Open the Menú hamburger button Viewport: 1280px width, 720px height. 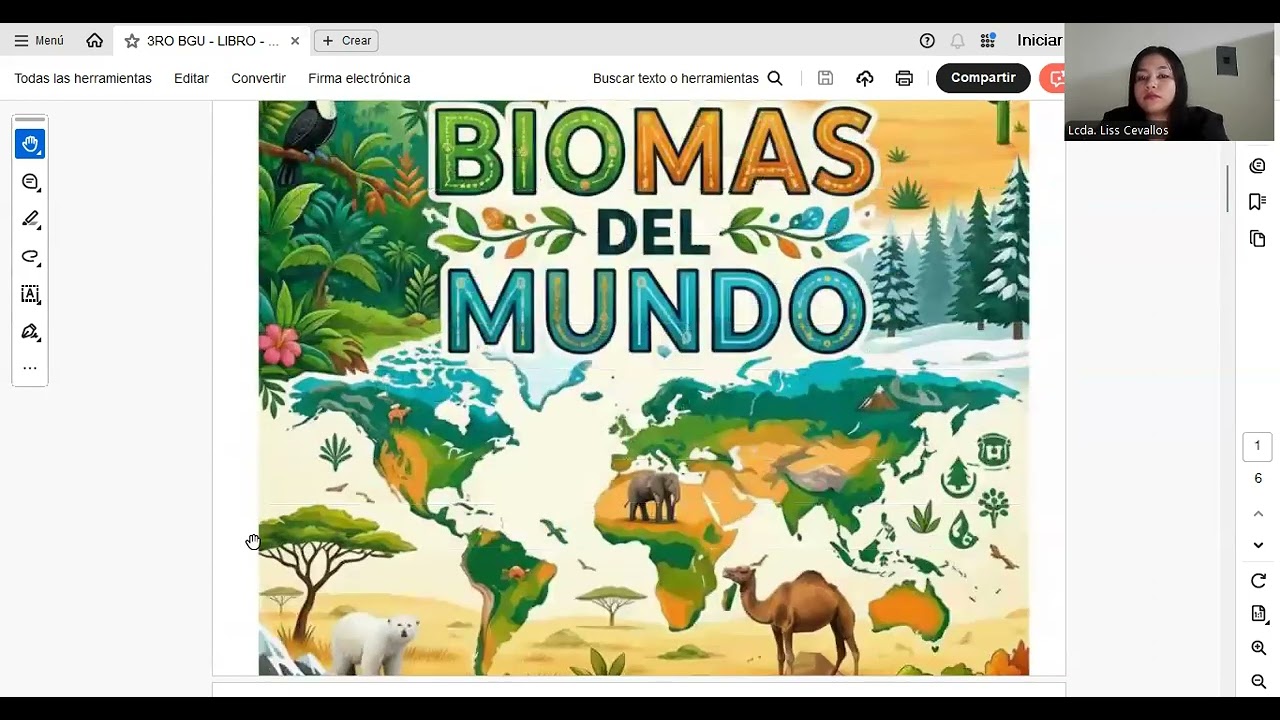39,41
